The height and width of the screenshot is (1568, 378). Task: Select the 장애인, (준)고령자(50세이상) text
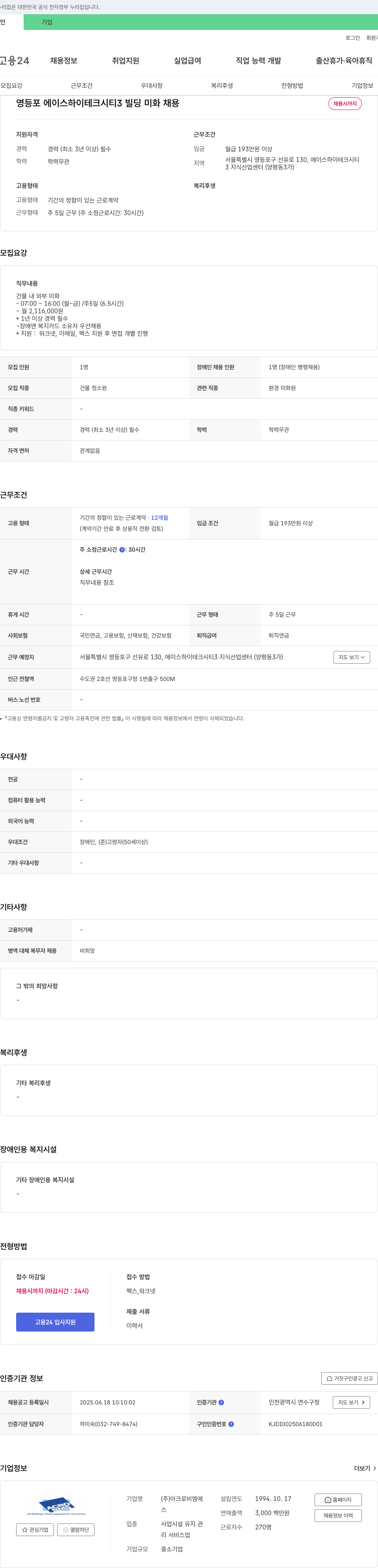114,842
